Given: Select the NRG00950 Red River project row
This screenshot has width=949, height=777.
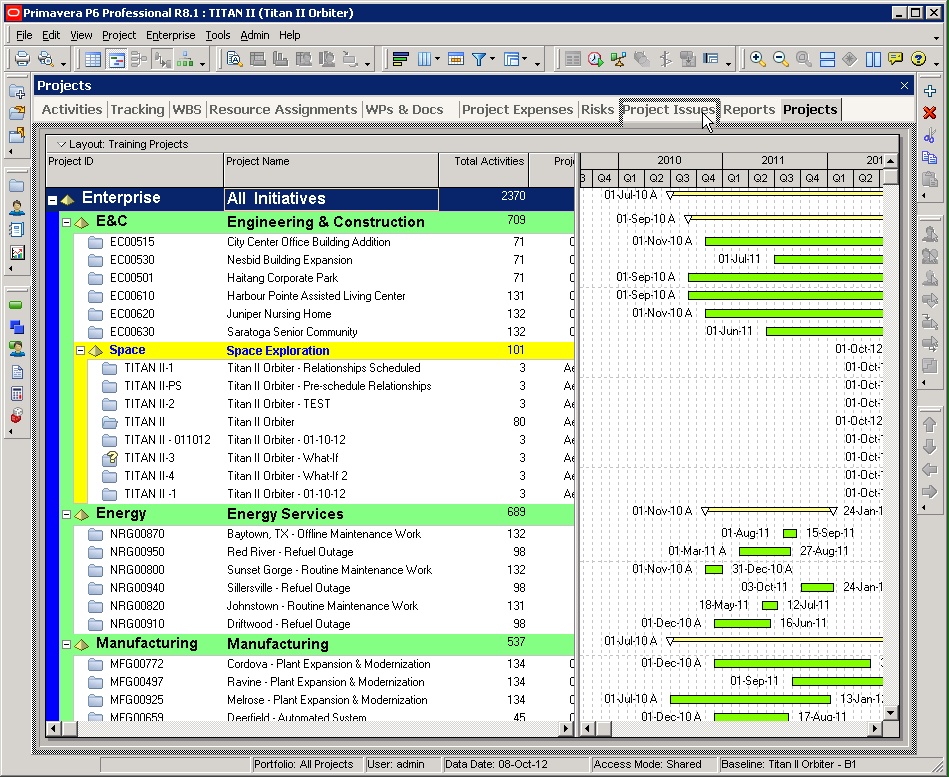Looking at the screenshot, I should tap(324, 552).
